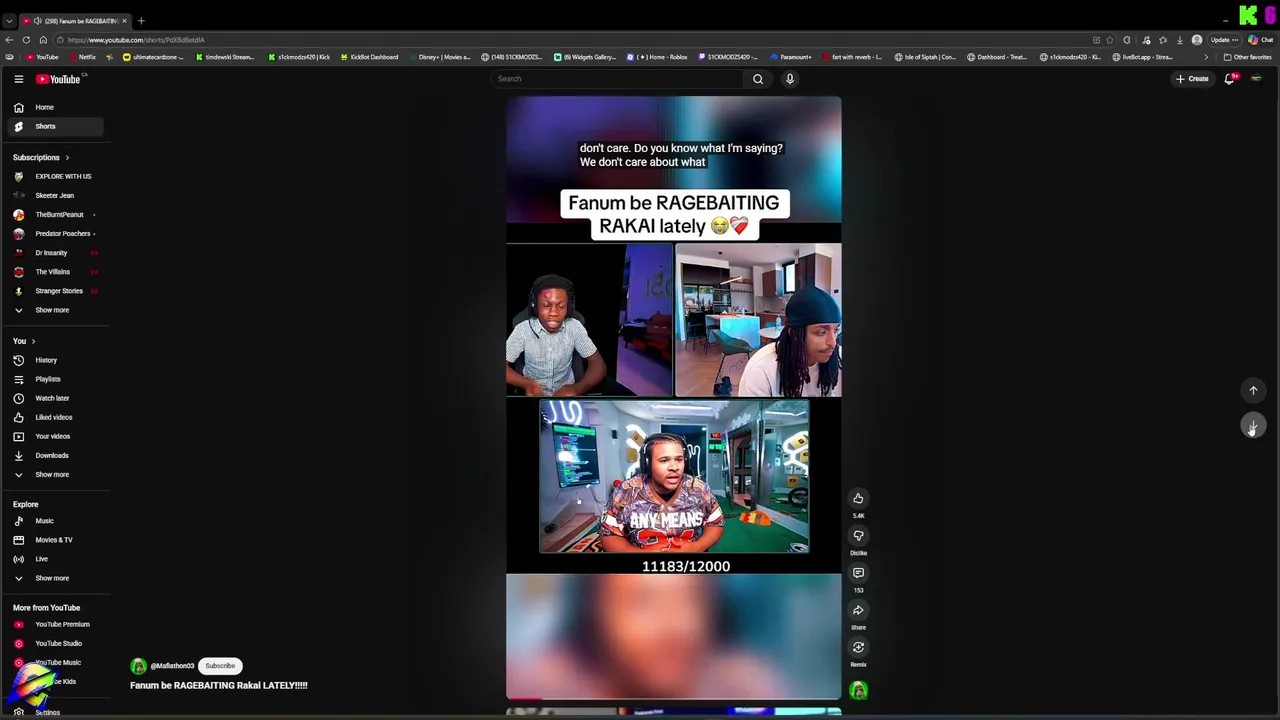Click the YouTube search field
The image size is (1280, 720).
[x=618, y=79]
